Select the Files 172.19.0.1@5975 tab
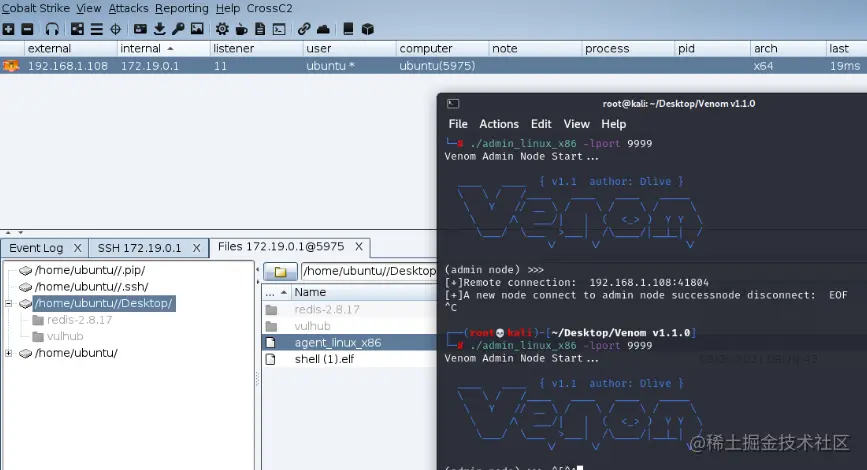 point(281,246)
